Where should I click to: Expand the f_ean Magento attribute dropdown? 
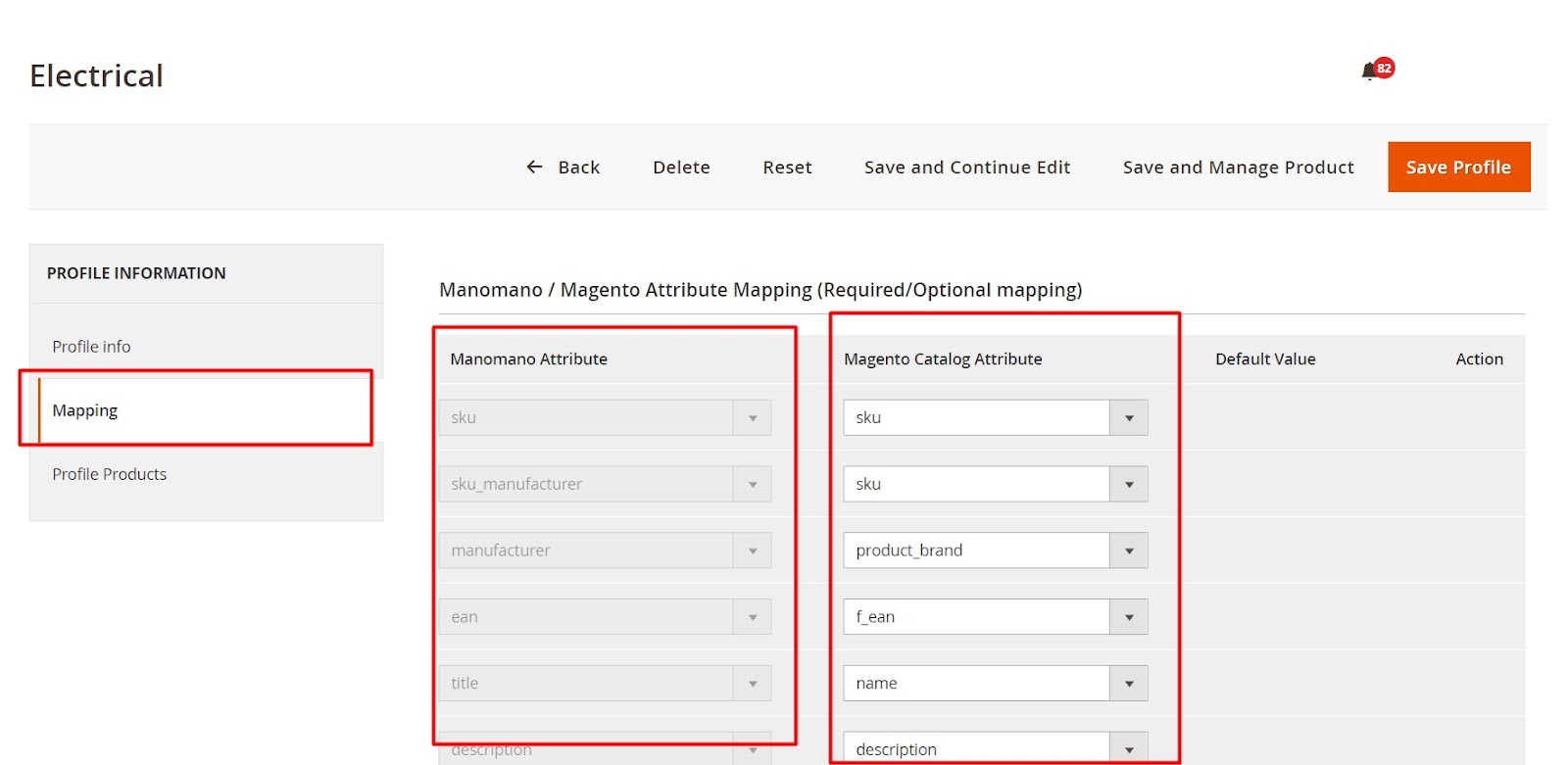(x=995, y=617)
